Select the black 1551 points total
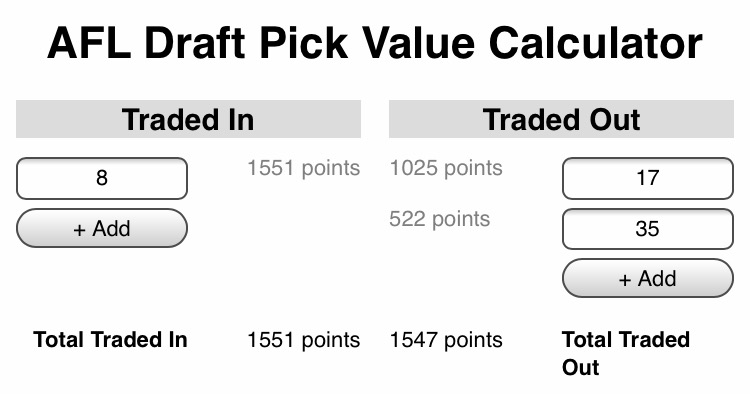The image size is (750, 394). (x=304, y=340)
